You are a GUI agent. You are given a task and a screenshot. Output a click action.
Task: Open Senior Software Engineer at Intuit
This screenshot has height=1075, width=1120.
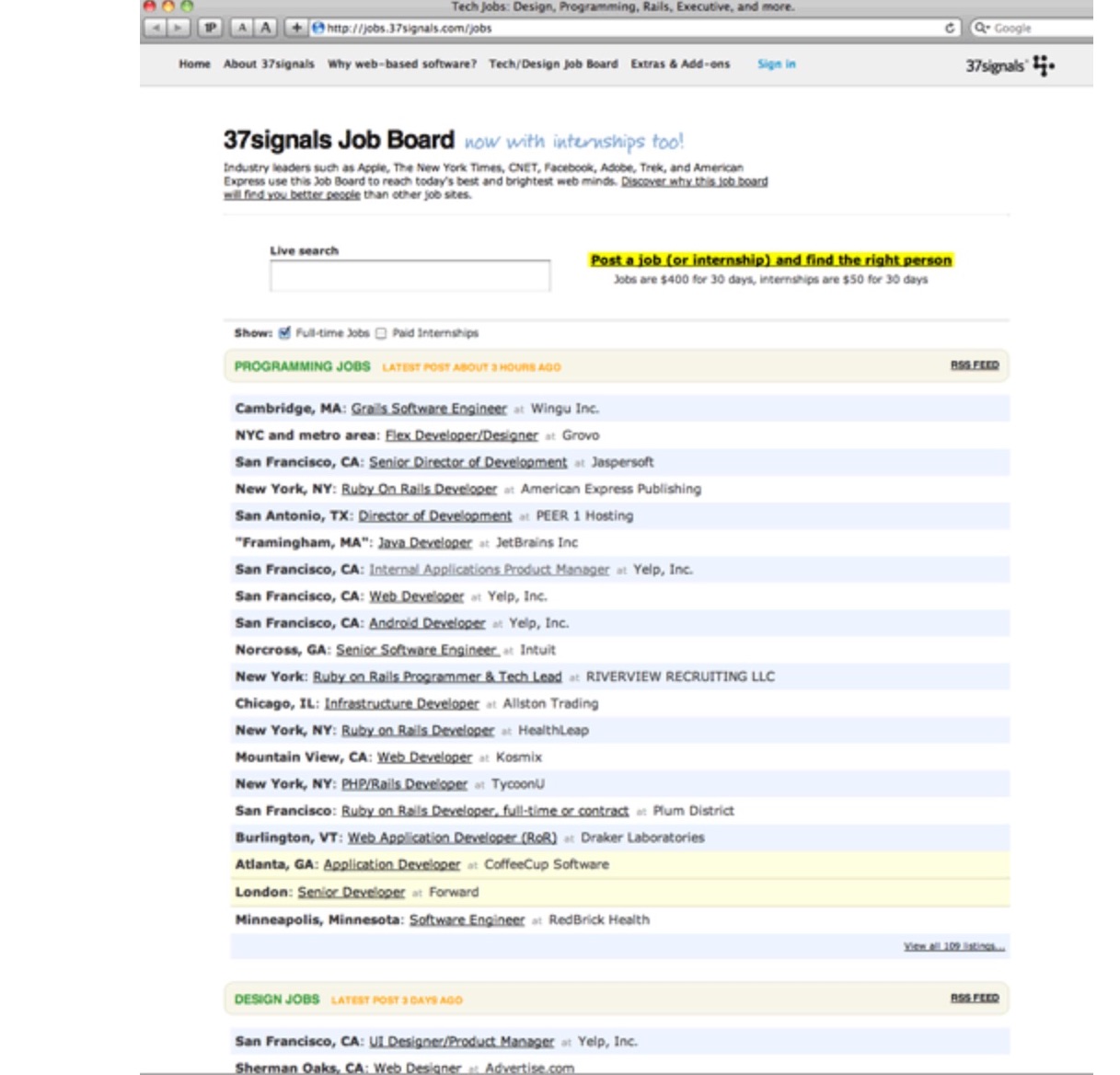[x=417, y=650]
